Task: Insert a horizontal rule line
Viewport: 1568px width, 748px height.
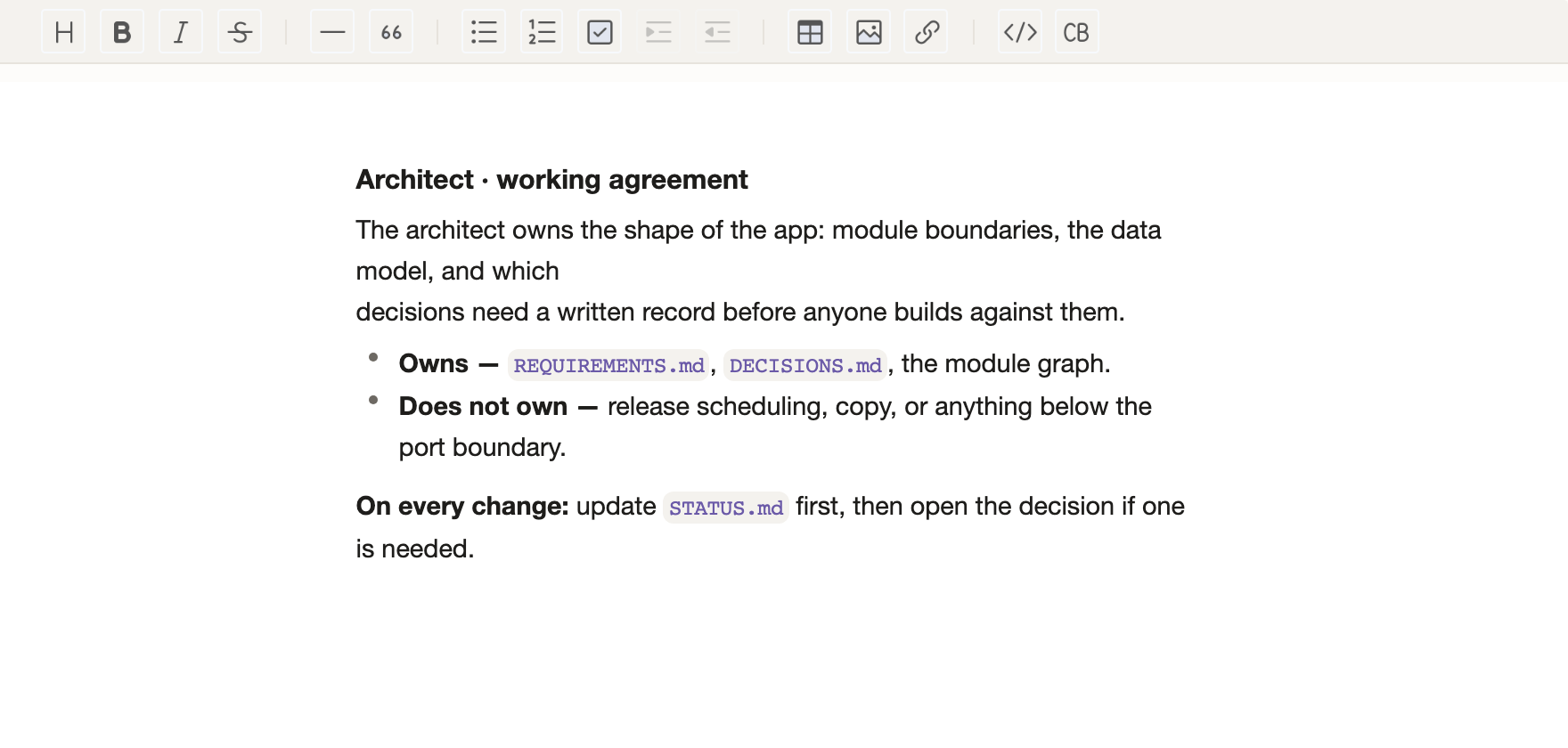Action: tap(332, 32)
